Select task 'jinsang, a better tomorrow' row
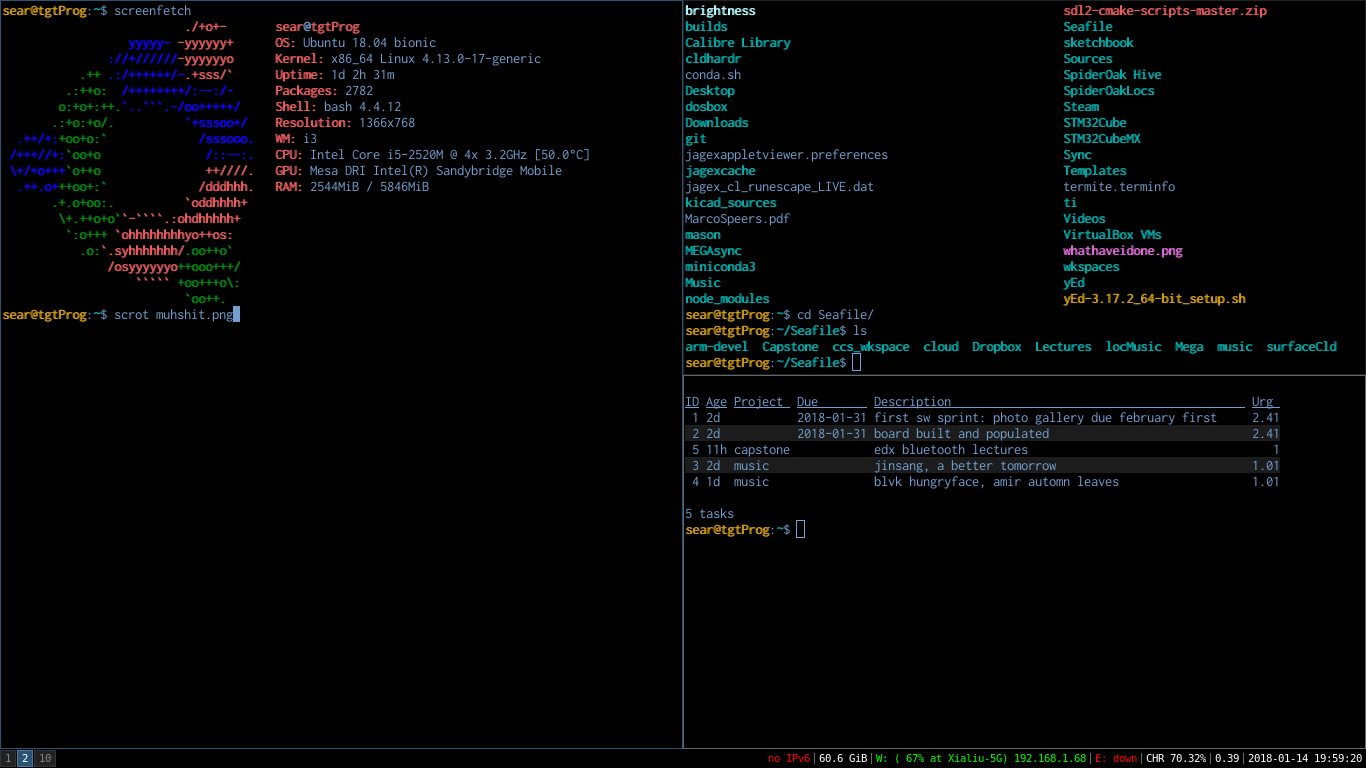 [982, 466]
